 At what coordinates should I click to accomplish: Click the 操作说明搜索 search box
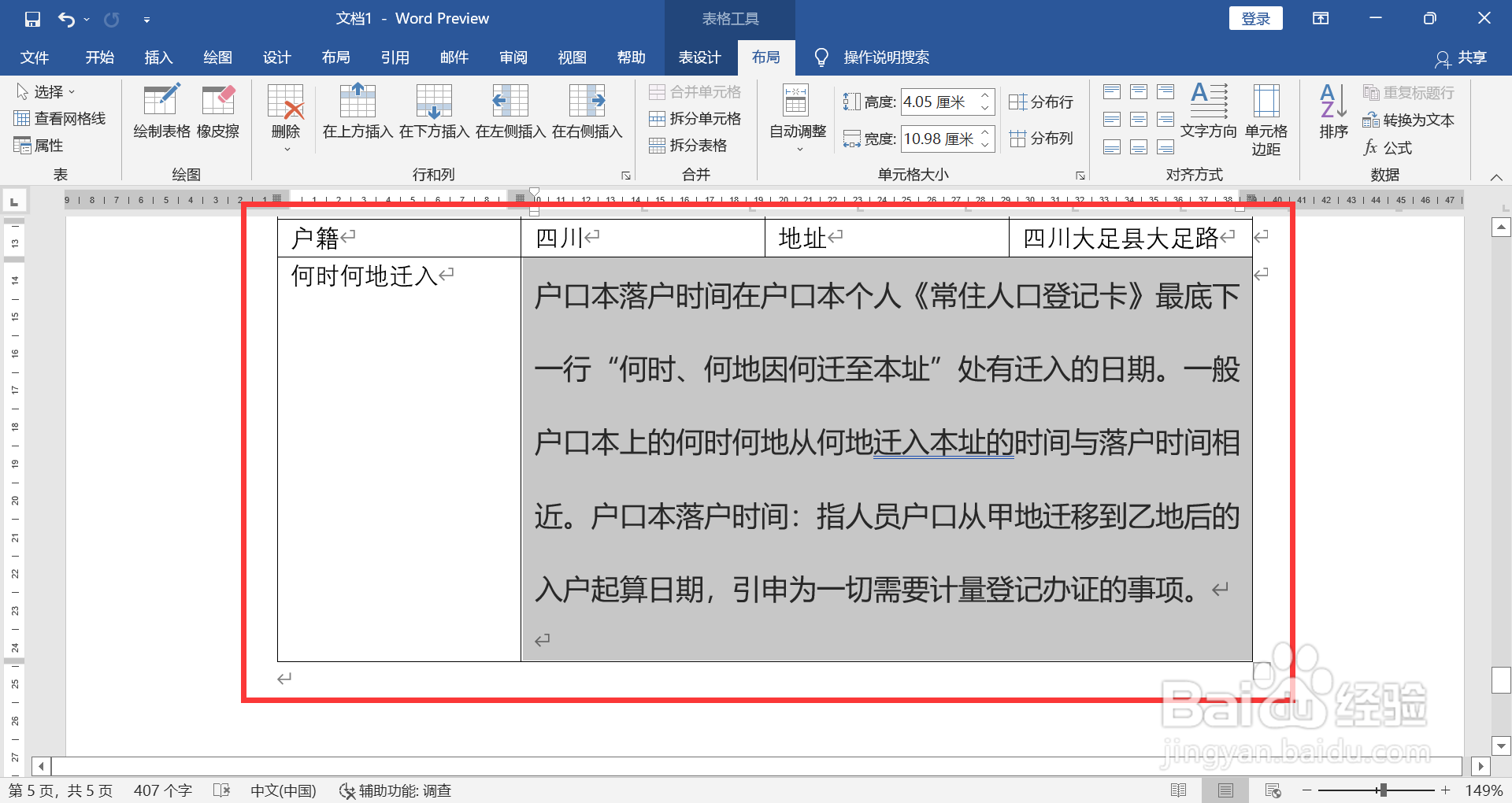[886, 57]
